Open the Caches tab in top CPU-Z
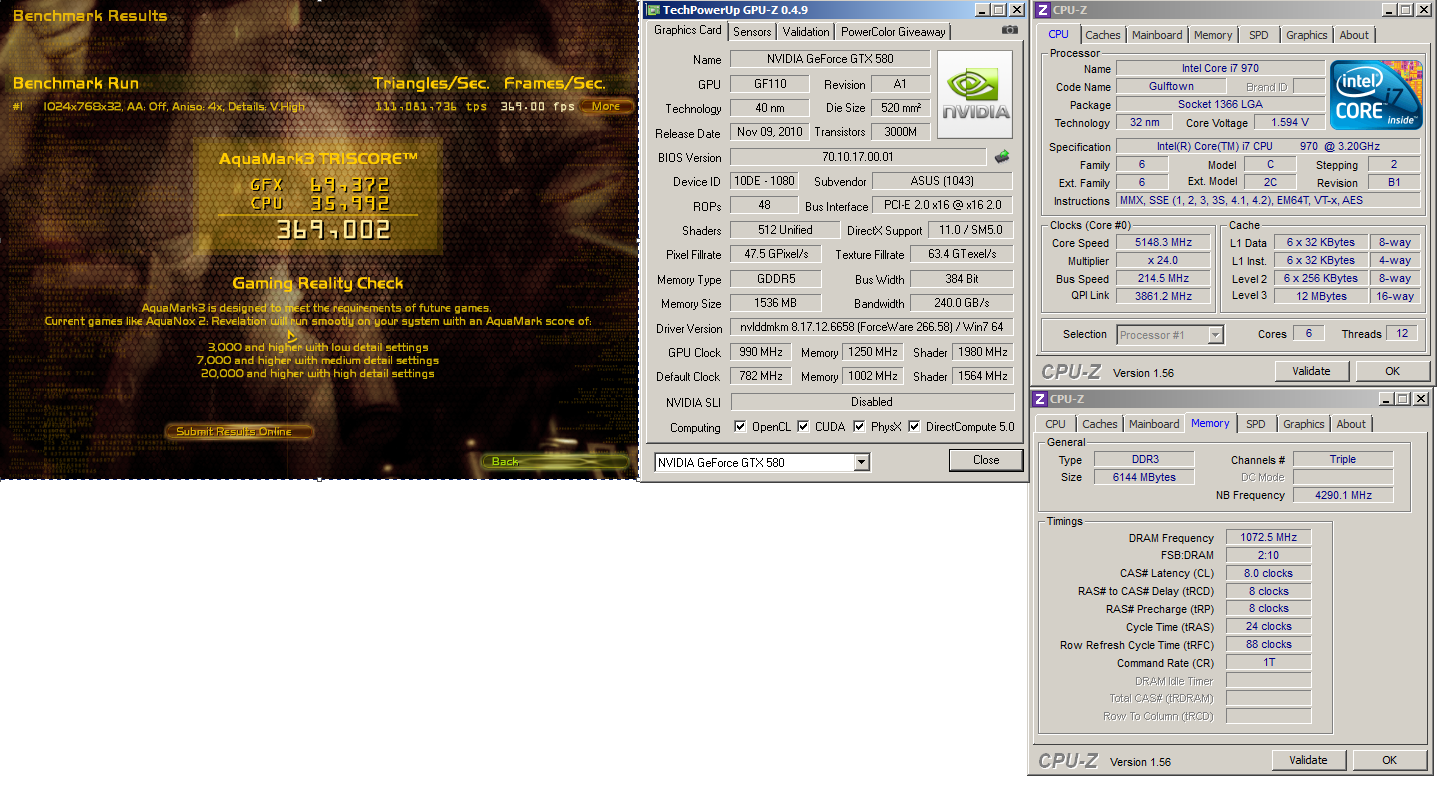This screenshot has height=793, width=1441. [x=1103, y=35]
